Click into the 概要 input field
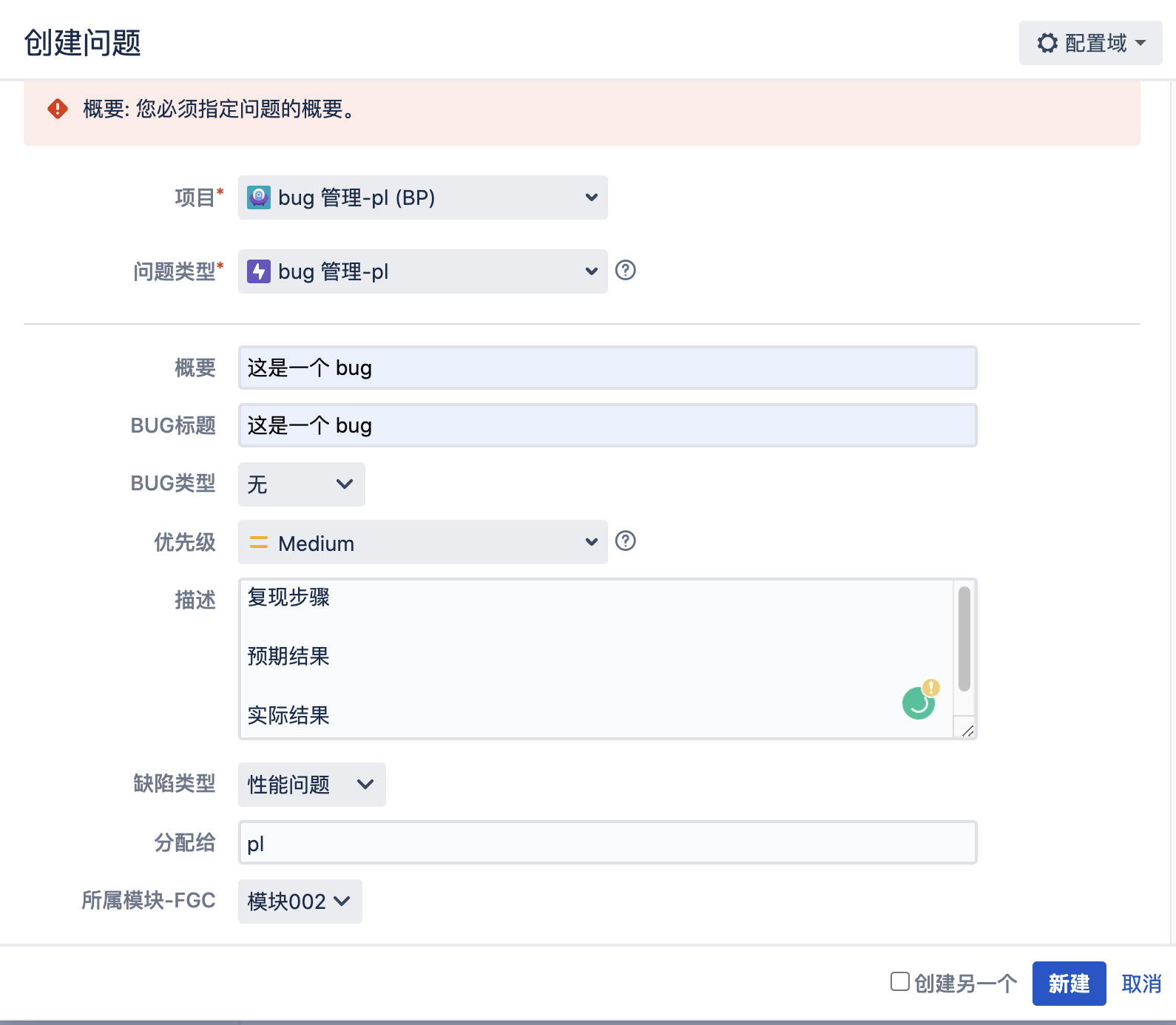The height and width of the screenshot is (1025, 1176). [x=607, y=368]
